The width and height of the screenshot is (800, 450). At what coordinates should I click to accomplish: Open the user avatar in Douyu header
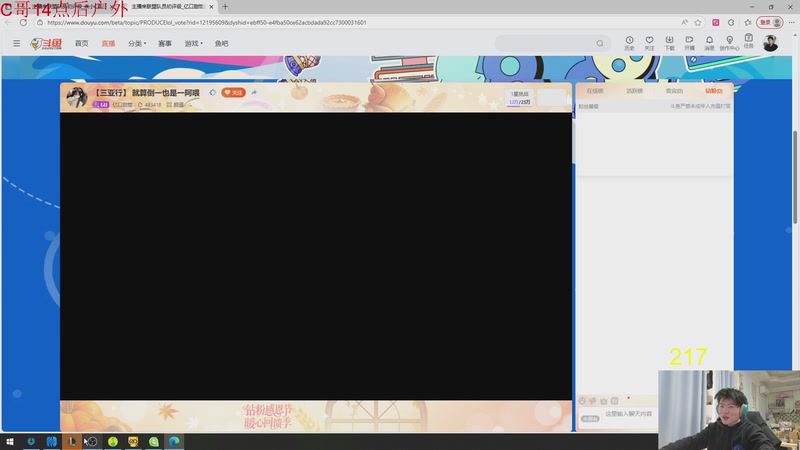[770, 43]
